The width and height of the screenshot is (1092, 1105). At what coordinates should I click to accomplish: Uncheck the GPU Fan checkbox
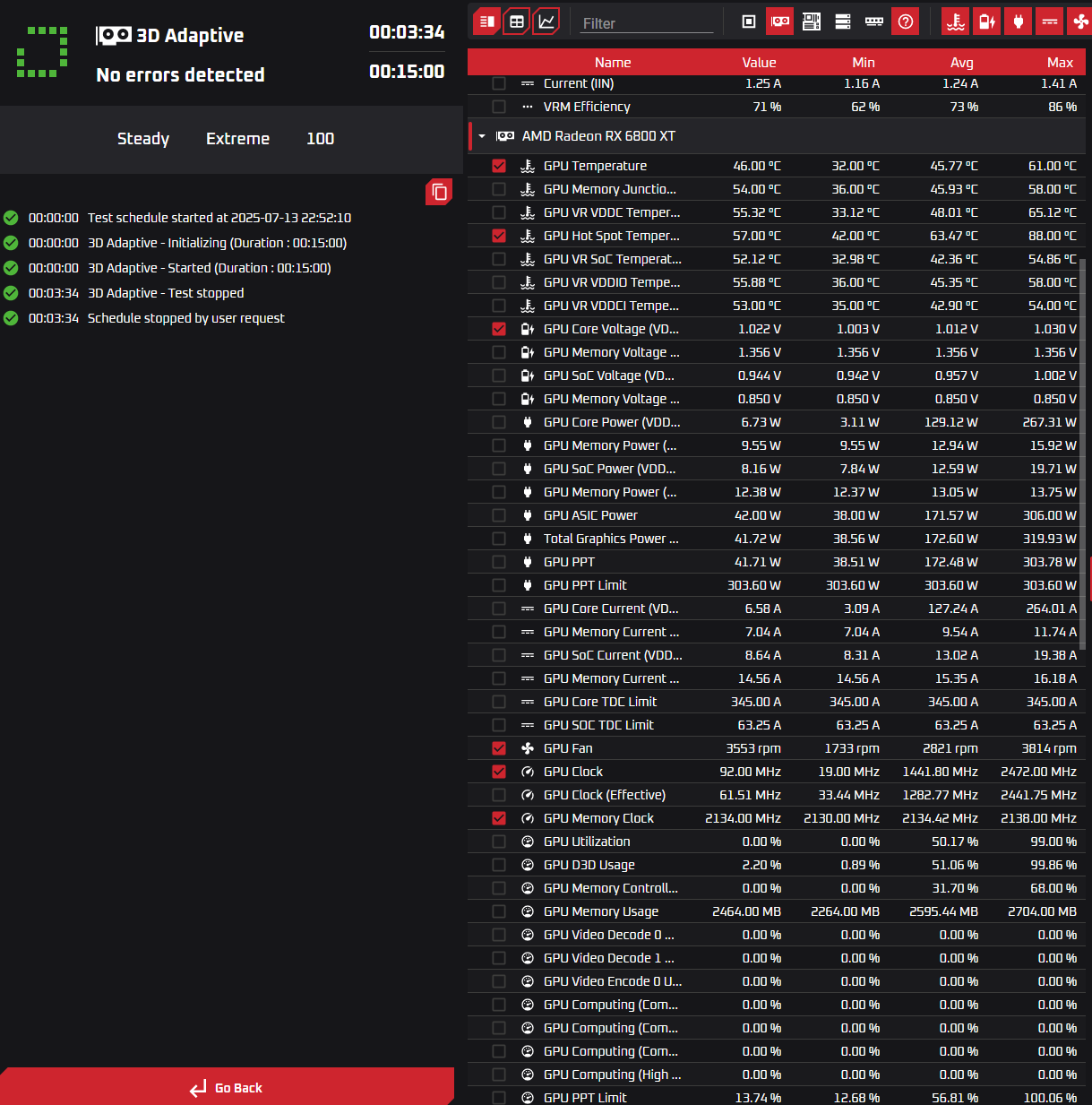point(499,748)
